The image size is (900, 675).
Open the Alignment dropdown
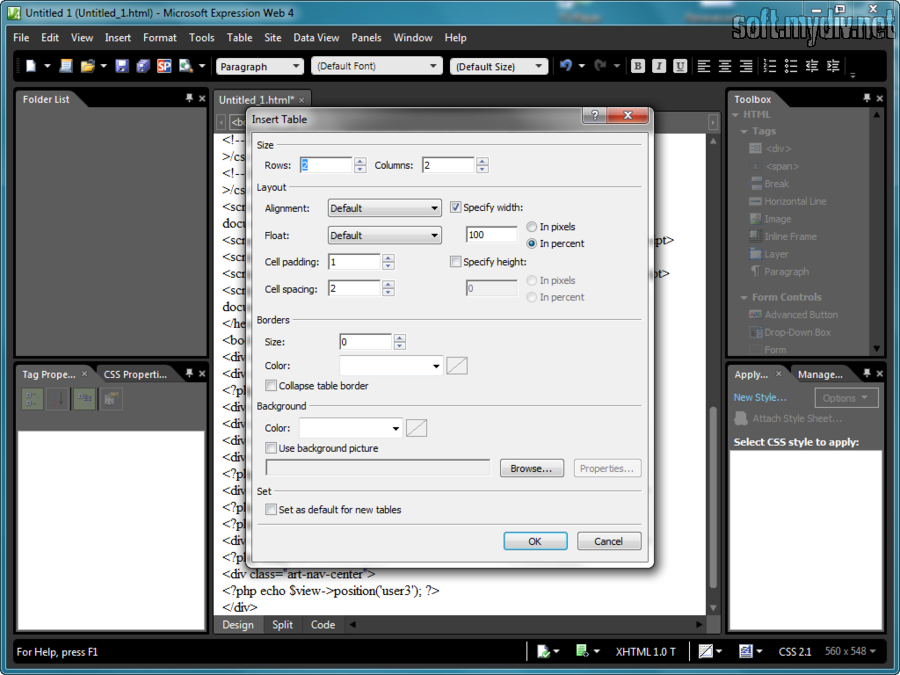[384, 208]
